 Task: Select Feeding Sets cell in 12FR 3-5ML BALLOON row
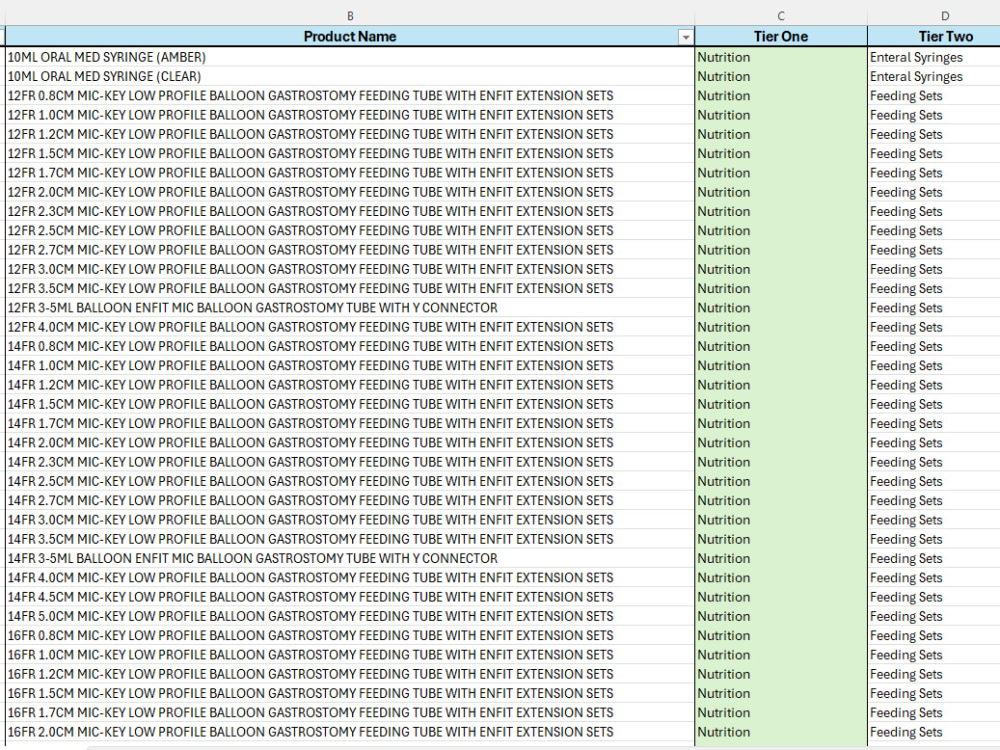click(934, 307)
